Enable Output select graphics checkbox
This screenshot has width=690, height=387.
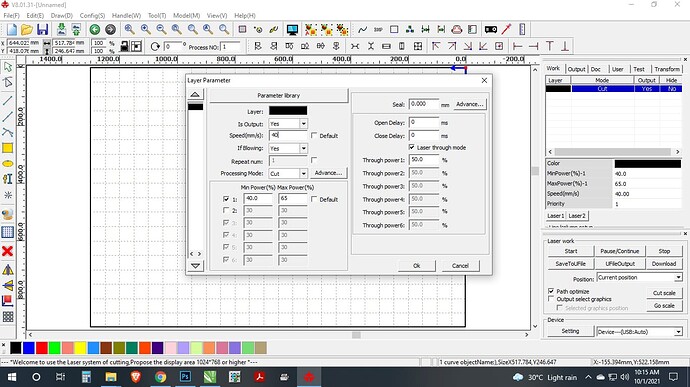551,299
